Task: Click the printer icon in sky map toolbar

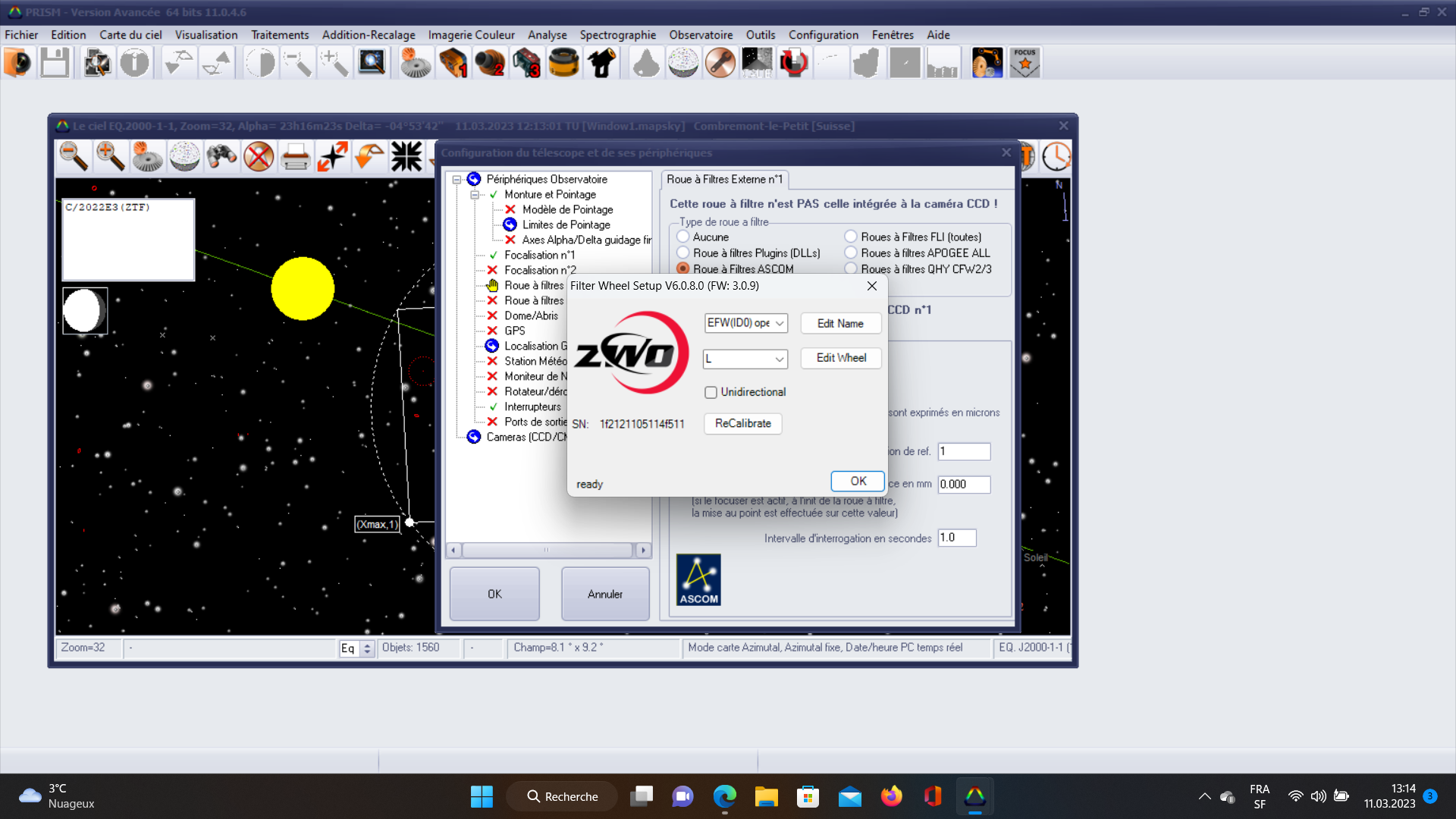Action: 295,157
